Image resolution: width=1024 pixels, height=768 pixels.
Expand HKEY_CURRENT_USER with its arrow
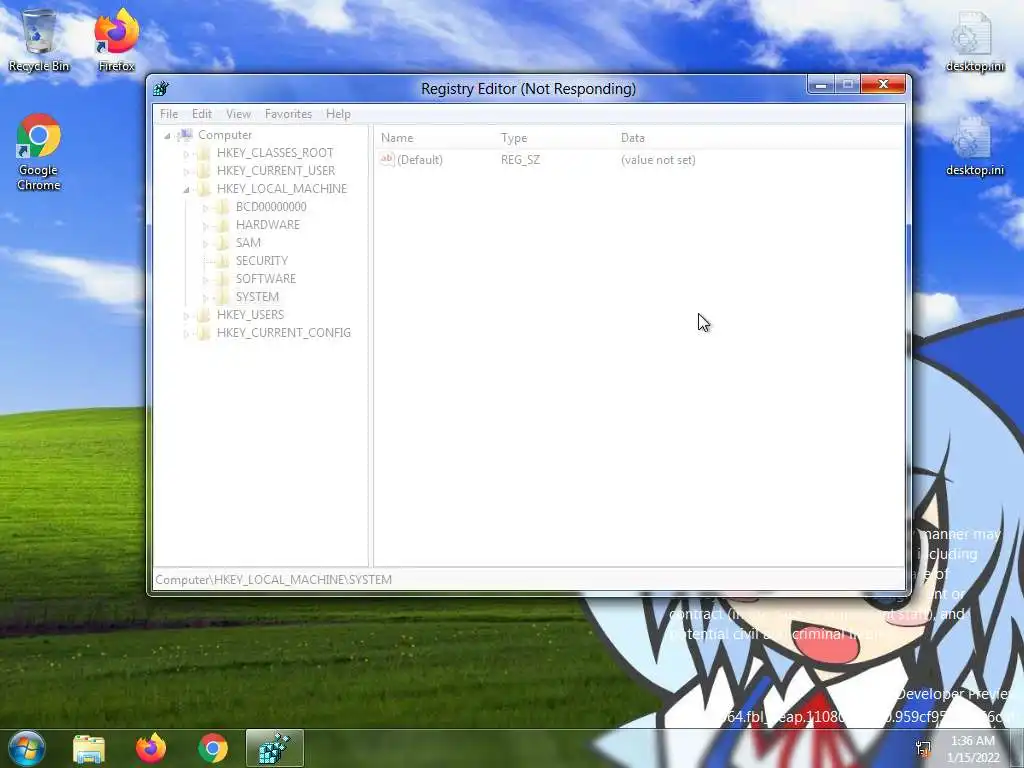186,171
